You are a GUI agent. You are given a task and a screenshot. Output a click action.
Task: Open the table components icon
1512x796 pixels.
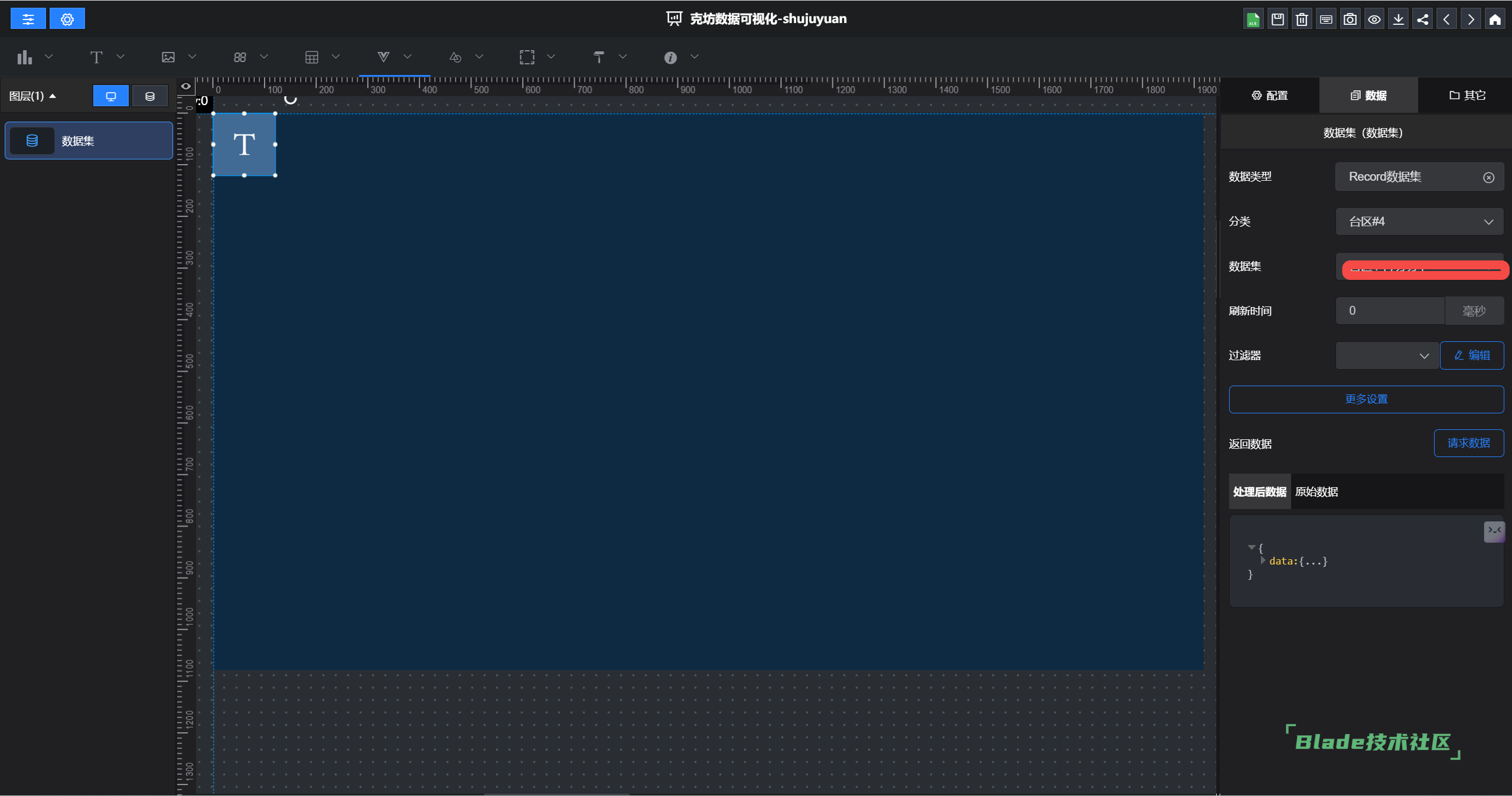pyautogui.click(x=312, y=57)
